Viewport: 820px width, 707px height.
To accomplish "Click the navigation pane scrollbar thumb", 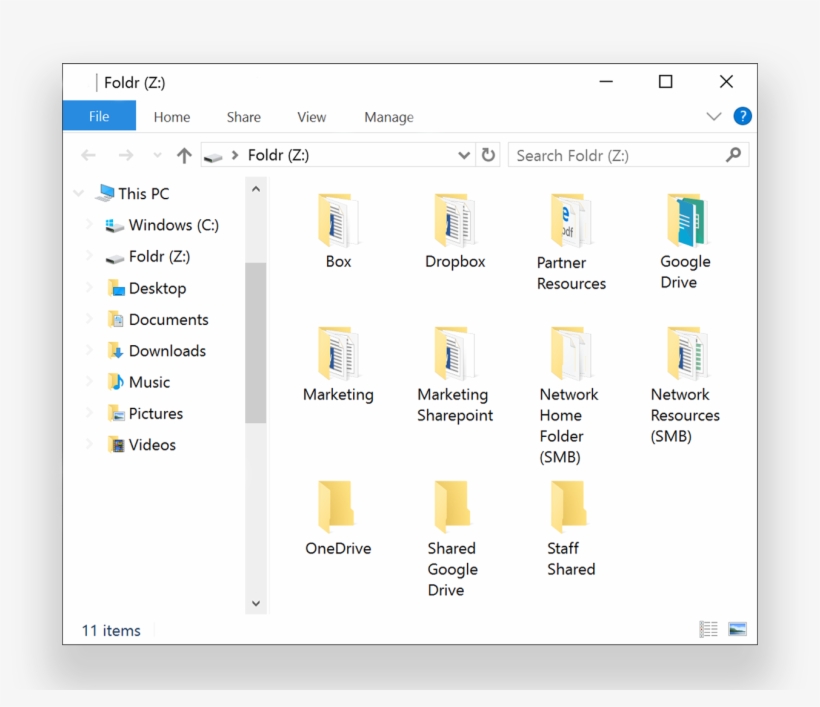I will pos(255,343).
